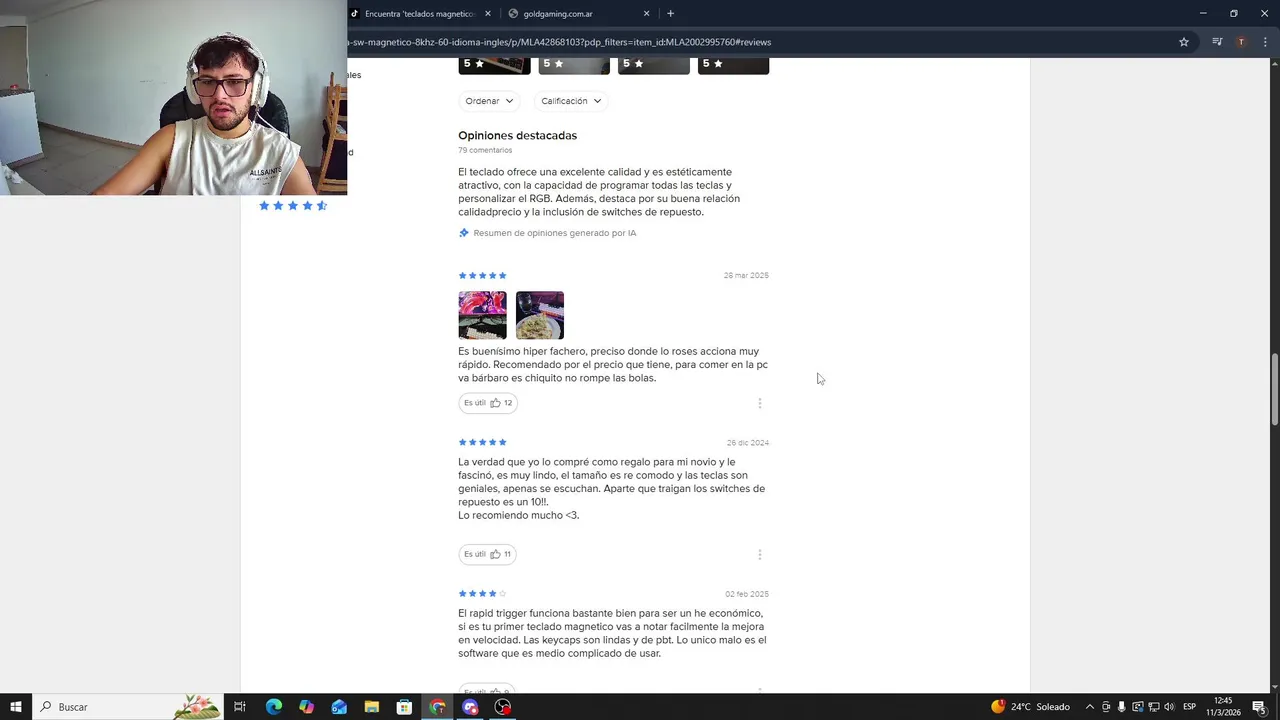Open the Chrome profile avatar
The width and height of the screenshot is (1280, 720).
1241,42
